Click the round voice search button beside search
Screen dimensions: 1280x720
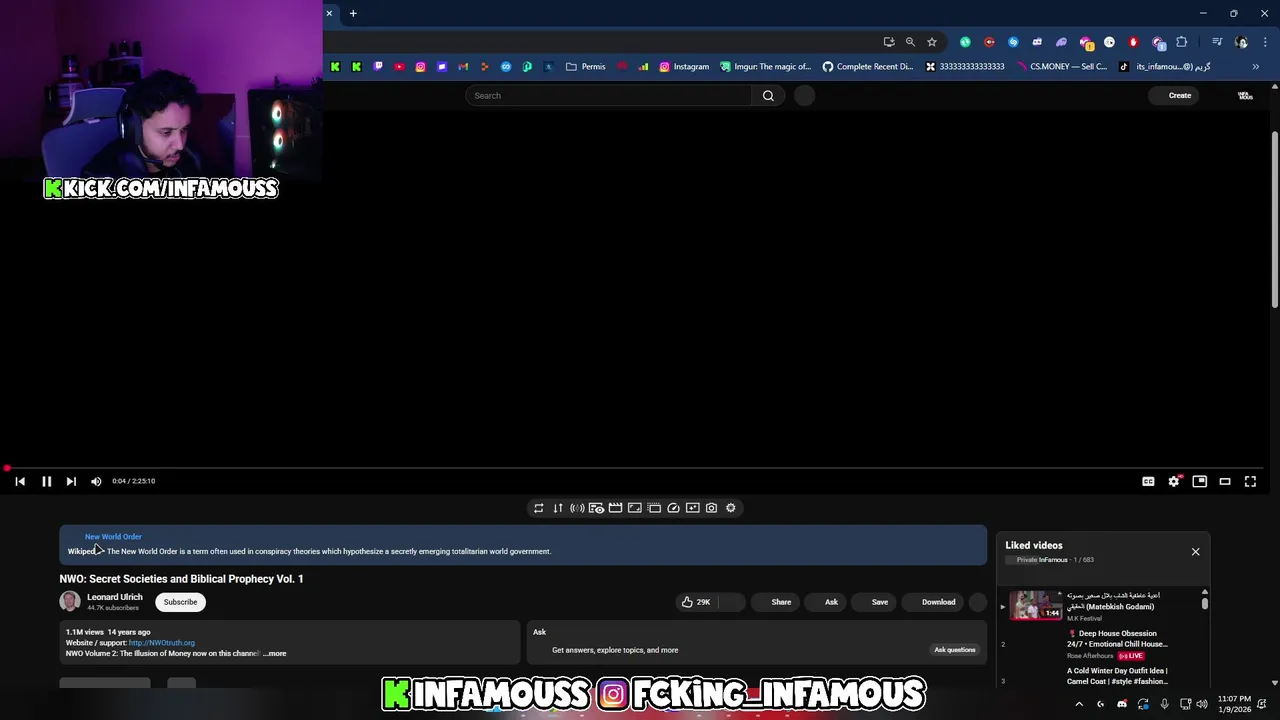(805, 96)
